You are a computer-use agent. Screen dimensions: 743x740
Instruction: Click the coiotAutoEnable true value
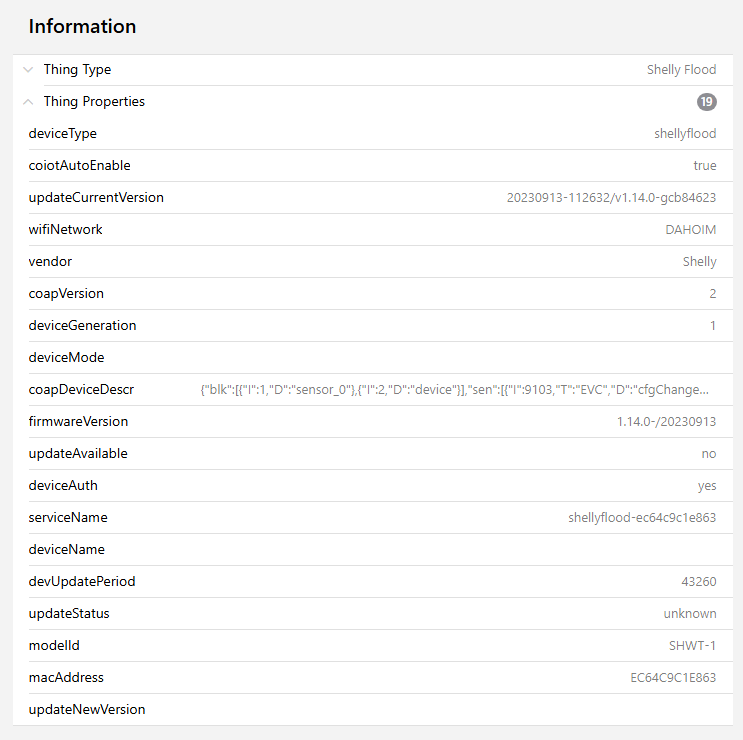704,166
